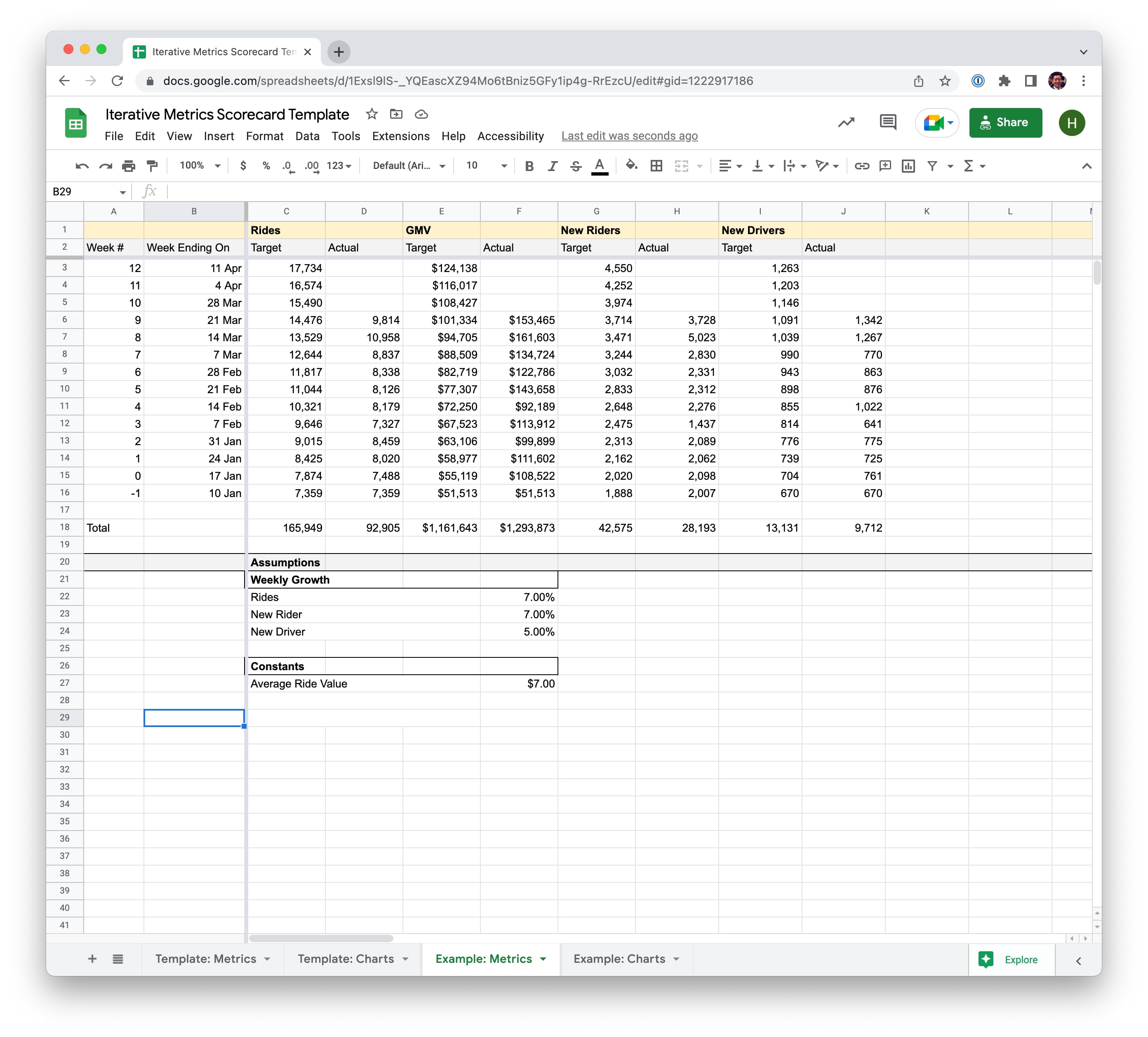The image size is (1148, 1037).
Task: Insert a chart
Action: click(908, 166)
